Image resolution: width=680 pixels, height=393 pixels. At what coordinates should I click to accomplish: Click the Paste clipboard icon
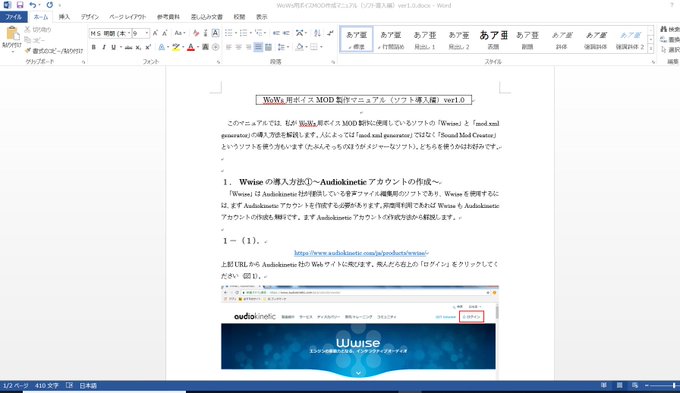(x=12, y=34)
